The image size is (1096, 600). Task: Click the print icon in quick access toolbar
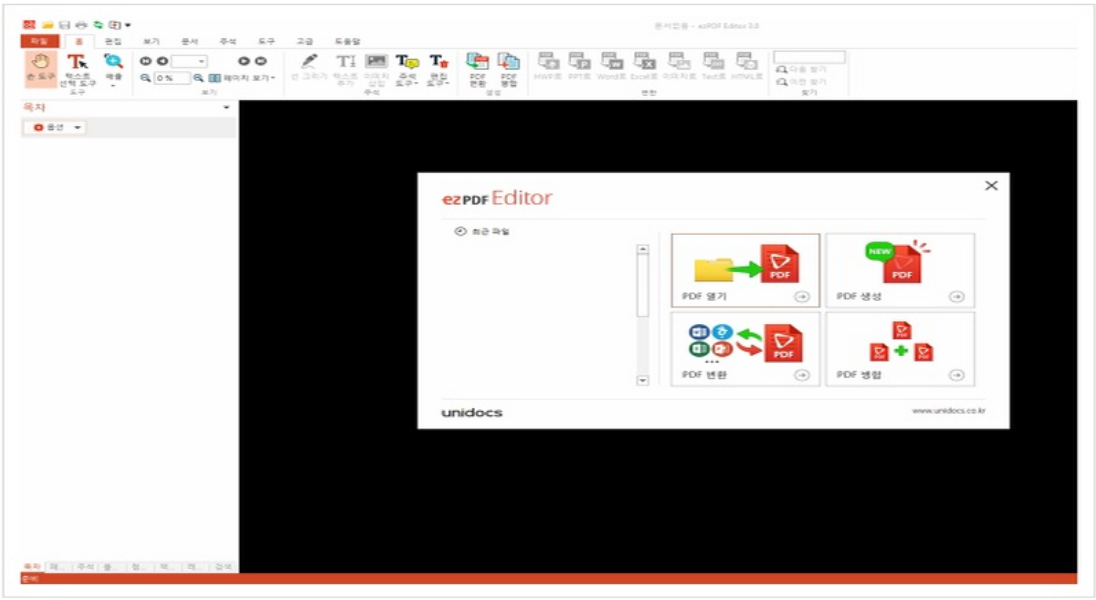point(81,25)
